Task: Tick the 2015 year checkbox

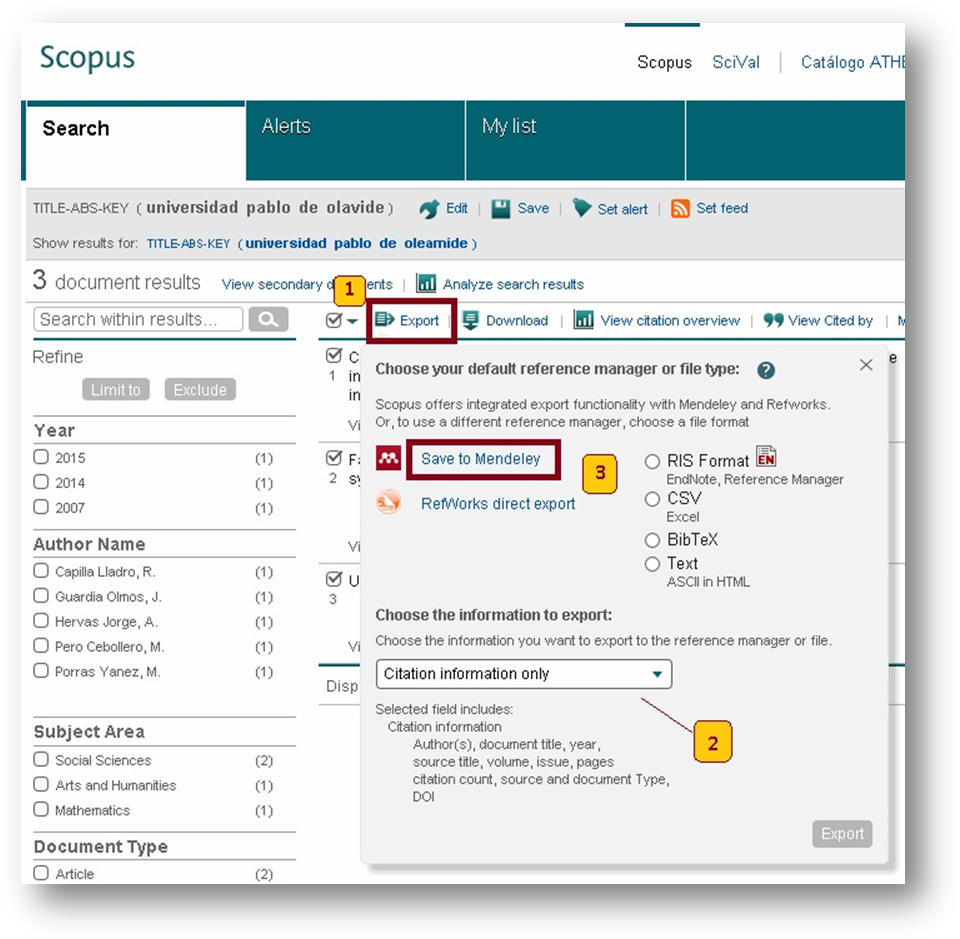Action: [41, 457]
